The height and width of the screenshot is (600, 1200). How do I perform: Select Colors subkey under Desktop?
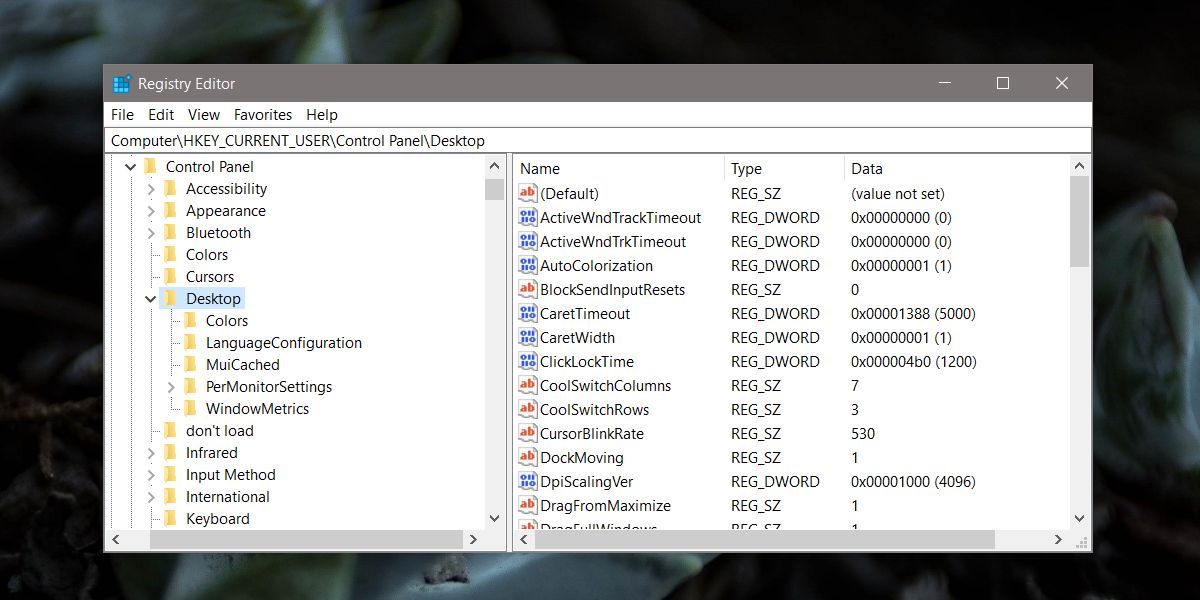227,320
